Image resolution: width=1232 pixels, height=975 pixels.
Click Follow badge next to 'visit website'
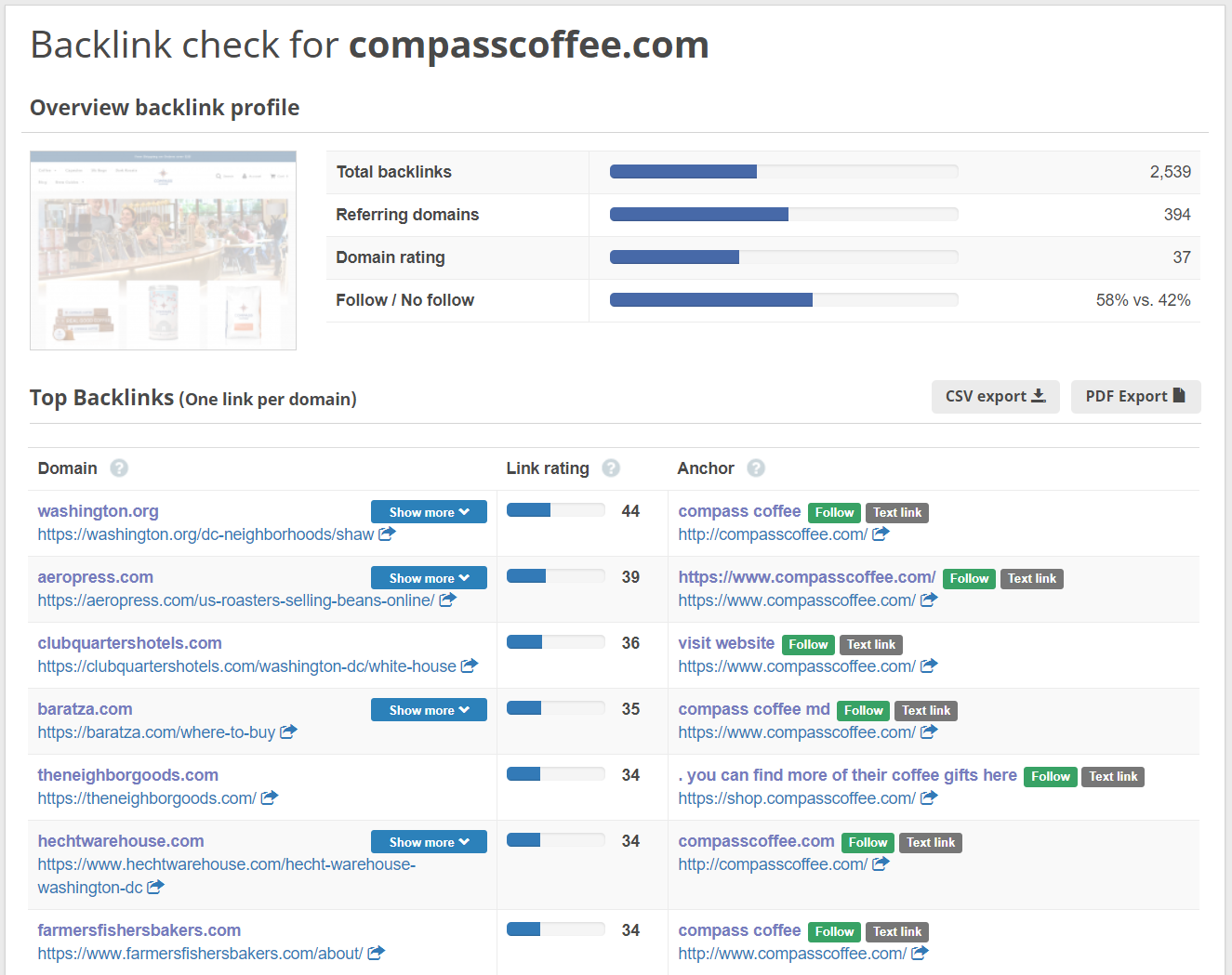808,644
